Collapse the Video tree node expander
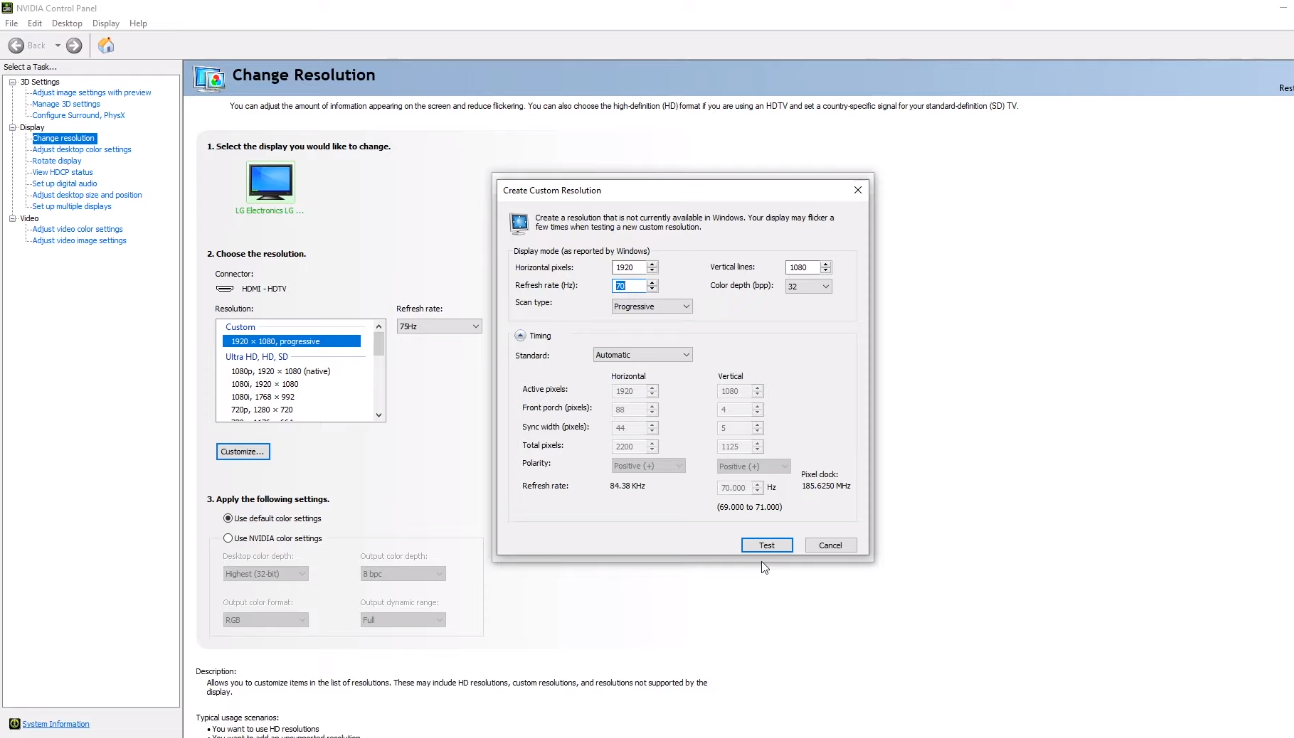The image size is (1294, 738). [12, 218]
